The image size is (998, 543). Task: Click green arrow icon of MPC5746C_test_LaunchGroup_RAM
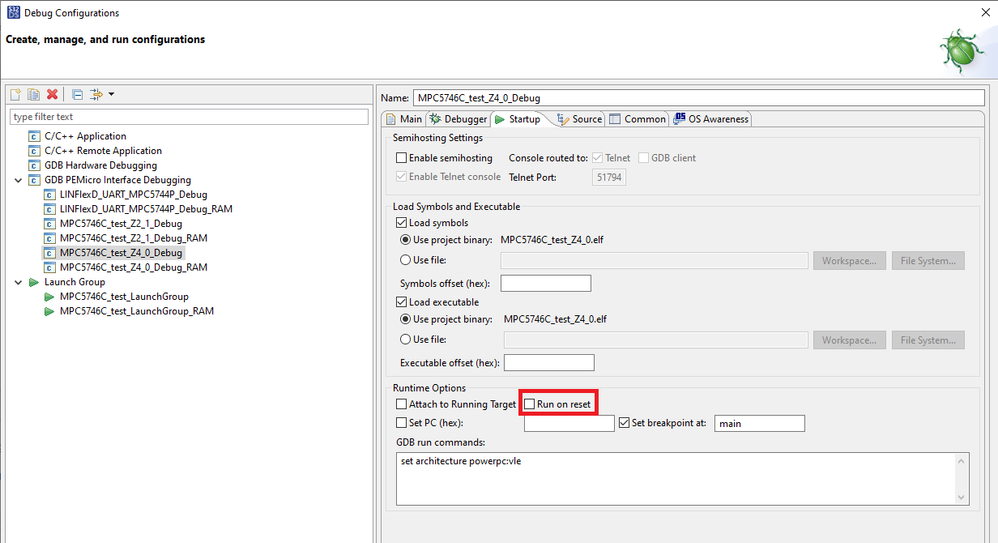(x=49, y=311)
